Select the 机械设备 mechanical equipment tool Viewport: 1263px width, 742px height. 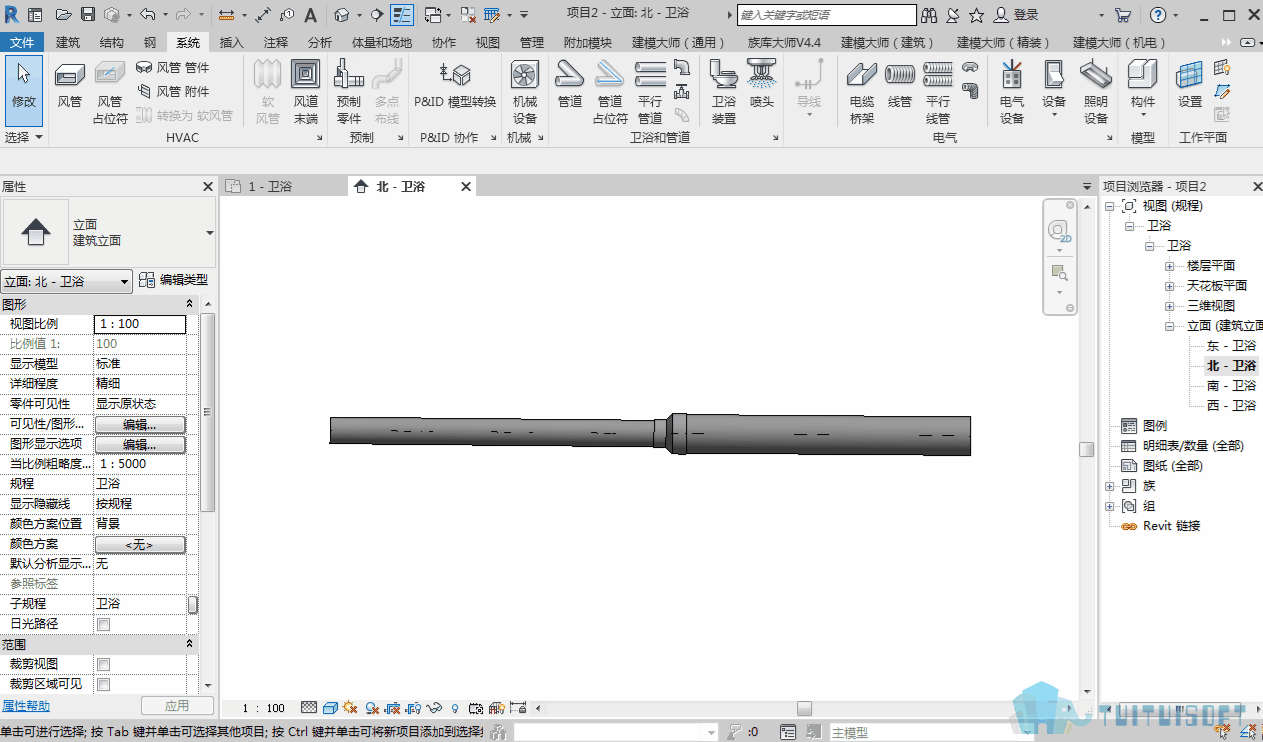pyautogui.click(x=525, y=90)
